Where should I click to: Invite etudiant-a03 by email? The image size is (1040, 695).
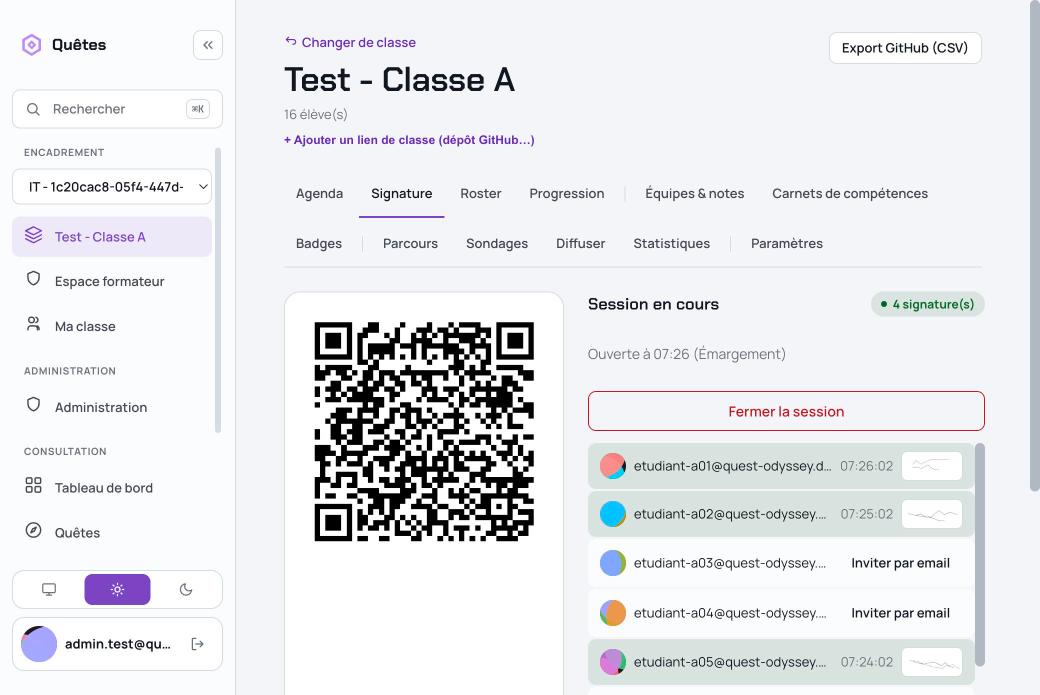pos(900,563)
